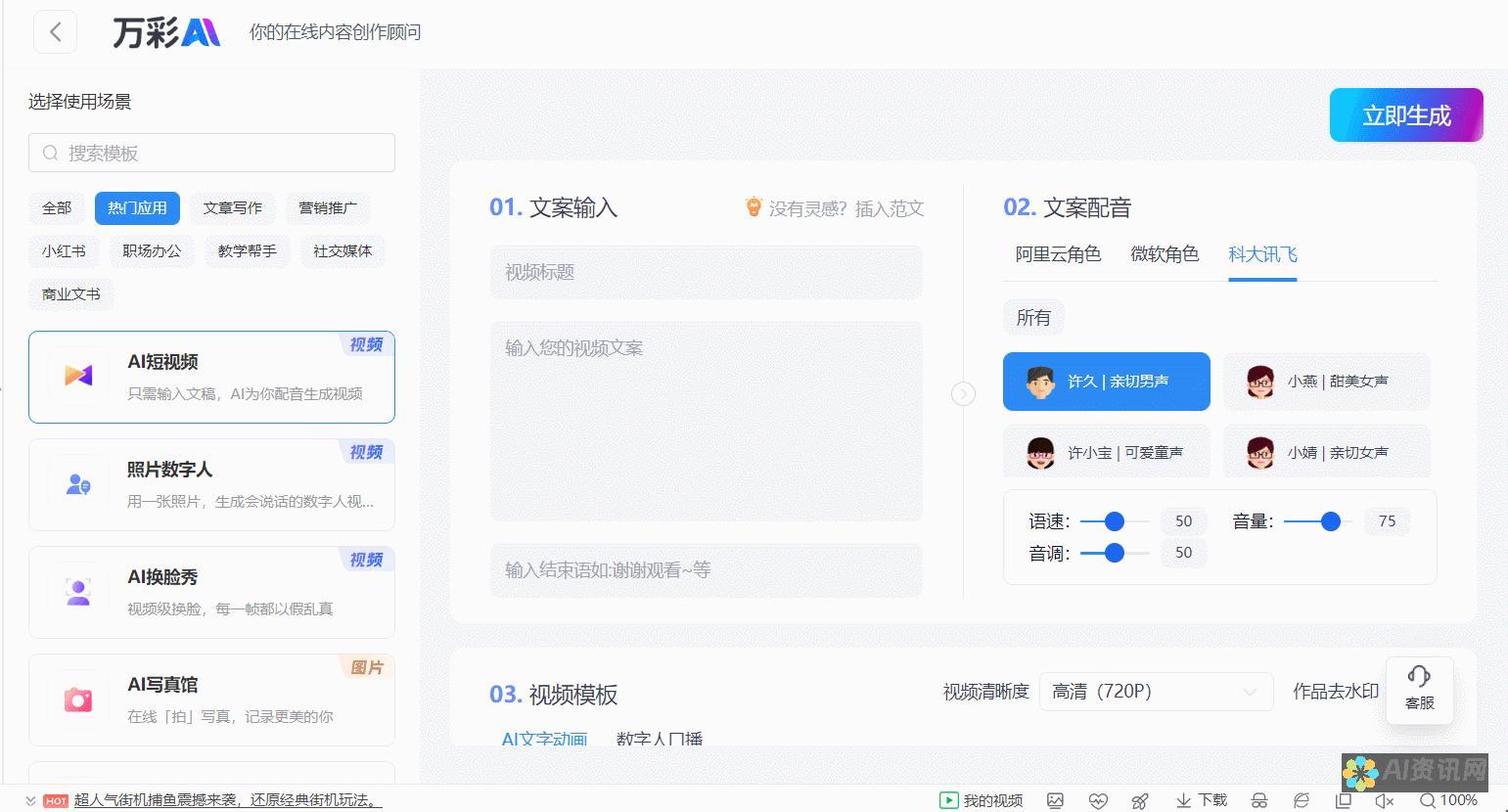The height and width of the screenshot is (812, 1508).
Task: Select the 全部 category filter
Action: click(x=57, y=207)
